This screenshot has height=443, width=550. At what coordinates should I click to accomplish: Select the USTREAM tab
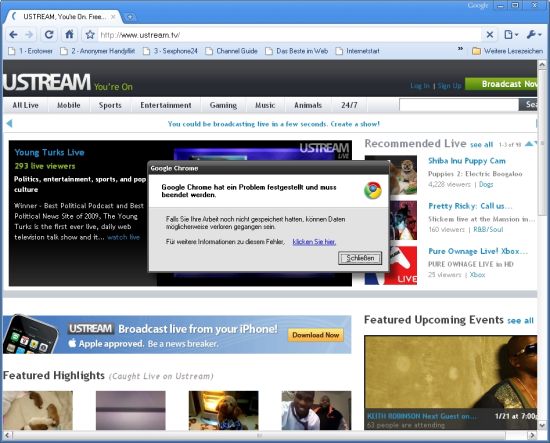point(63,16)
